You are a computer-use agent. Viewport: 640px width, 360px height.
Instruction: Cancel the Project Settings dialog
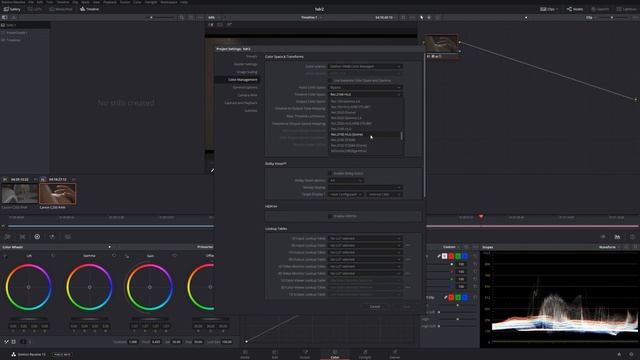pyautogui.click(x=375, y=307)
